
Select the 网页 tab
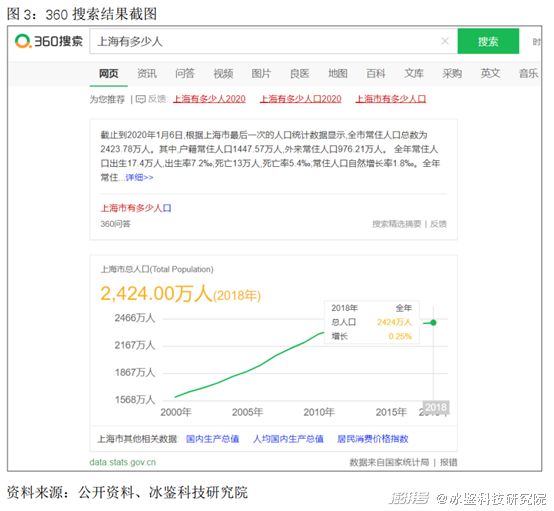pos(108,74)
